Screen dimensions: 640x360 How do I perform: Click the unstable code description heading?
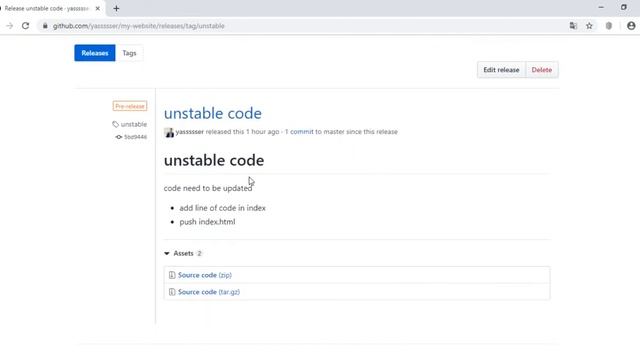(214, 160)
